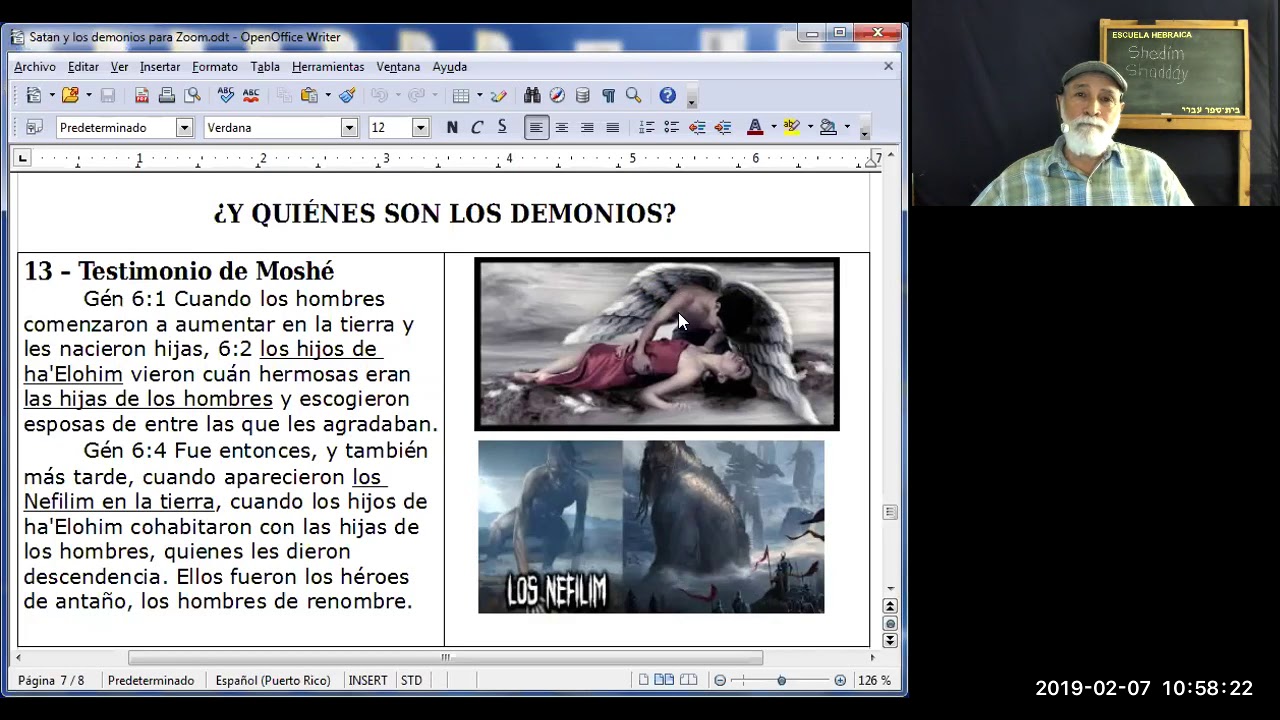
Task: Open the Editar menu
Action: tap(83, 66)
